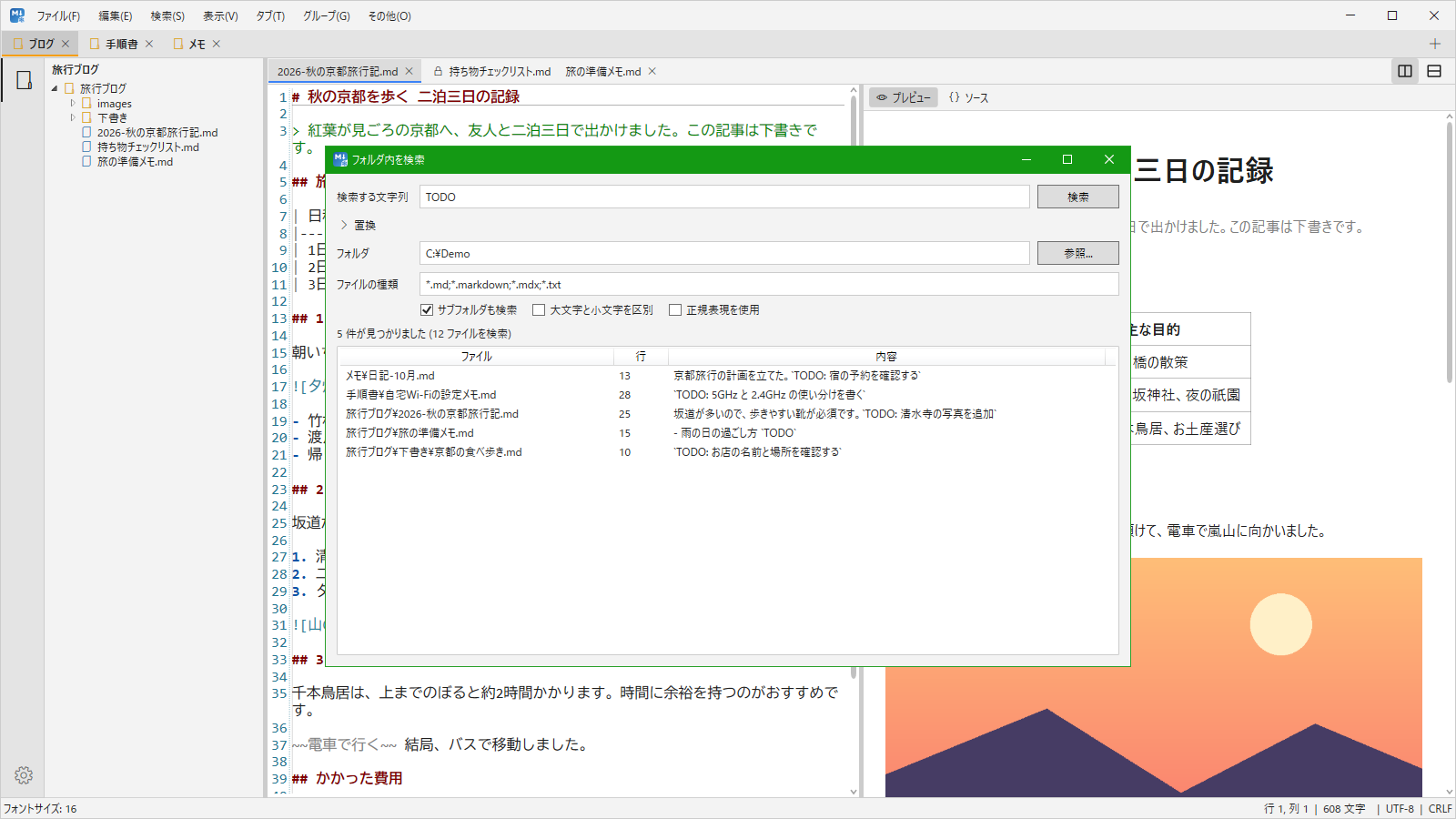Viewport: 1456px width, 819px height.
Task: Click the preview pane vertical scrollbar
Action: click(x=1449, y=255)
